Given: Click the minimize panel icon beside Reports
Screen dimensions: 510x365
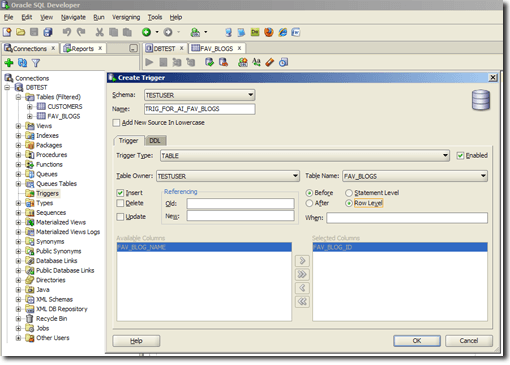Looking at the screenshot, I should pyautogui.click(x=133, y=49).
